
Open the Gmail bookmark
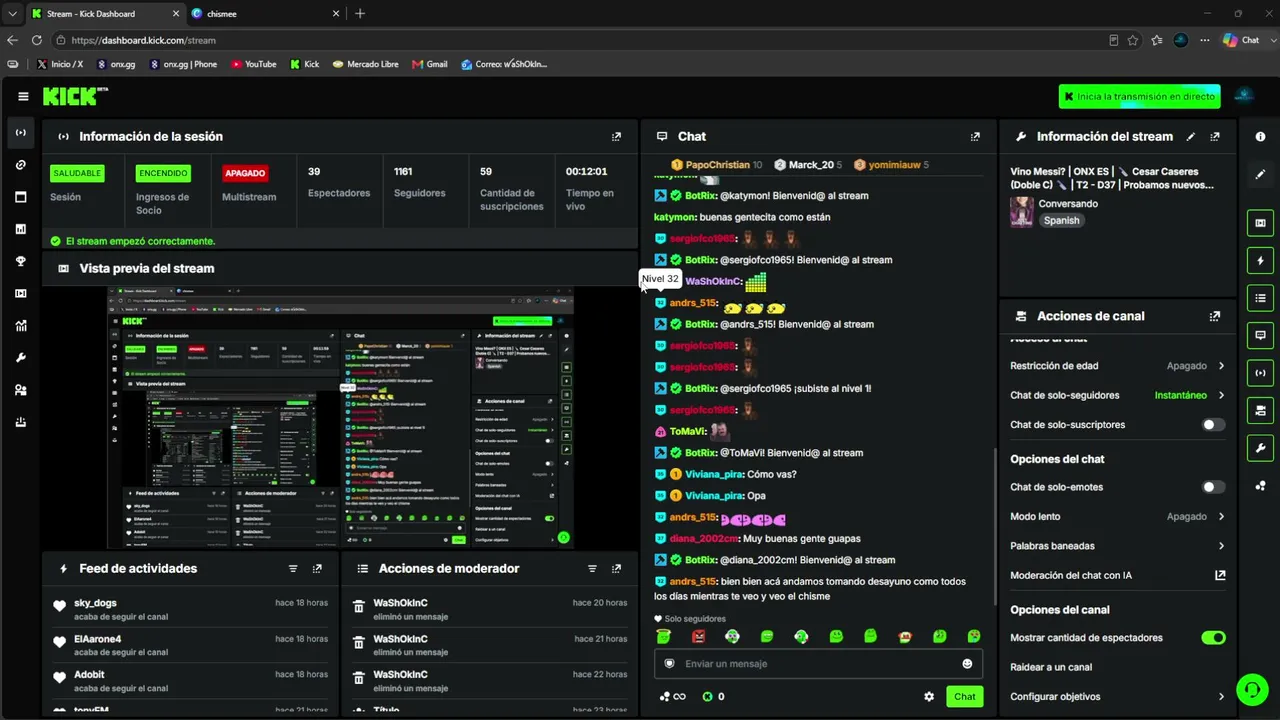coord(429,64)
